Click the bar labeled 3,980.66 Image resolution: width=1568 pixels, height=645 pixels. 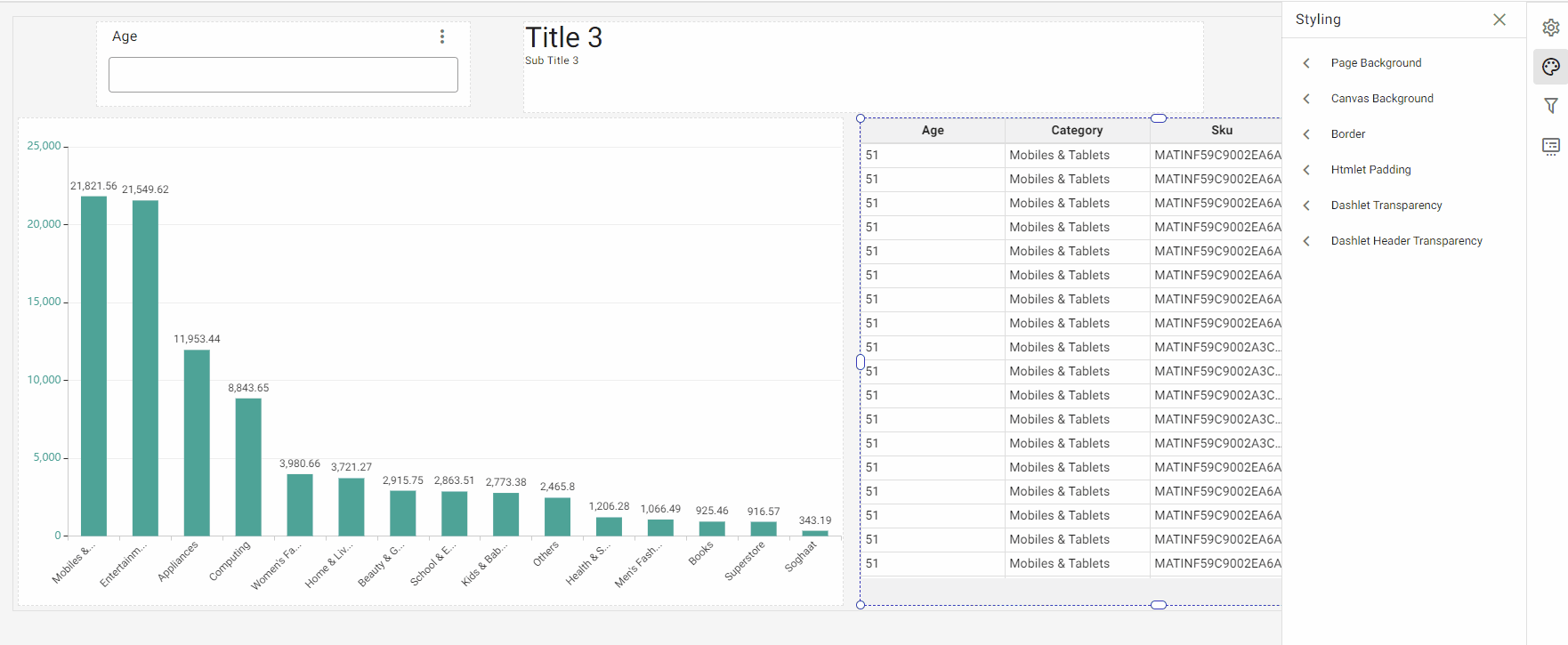coord(300,505)
